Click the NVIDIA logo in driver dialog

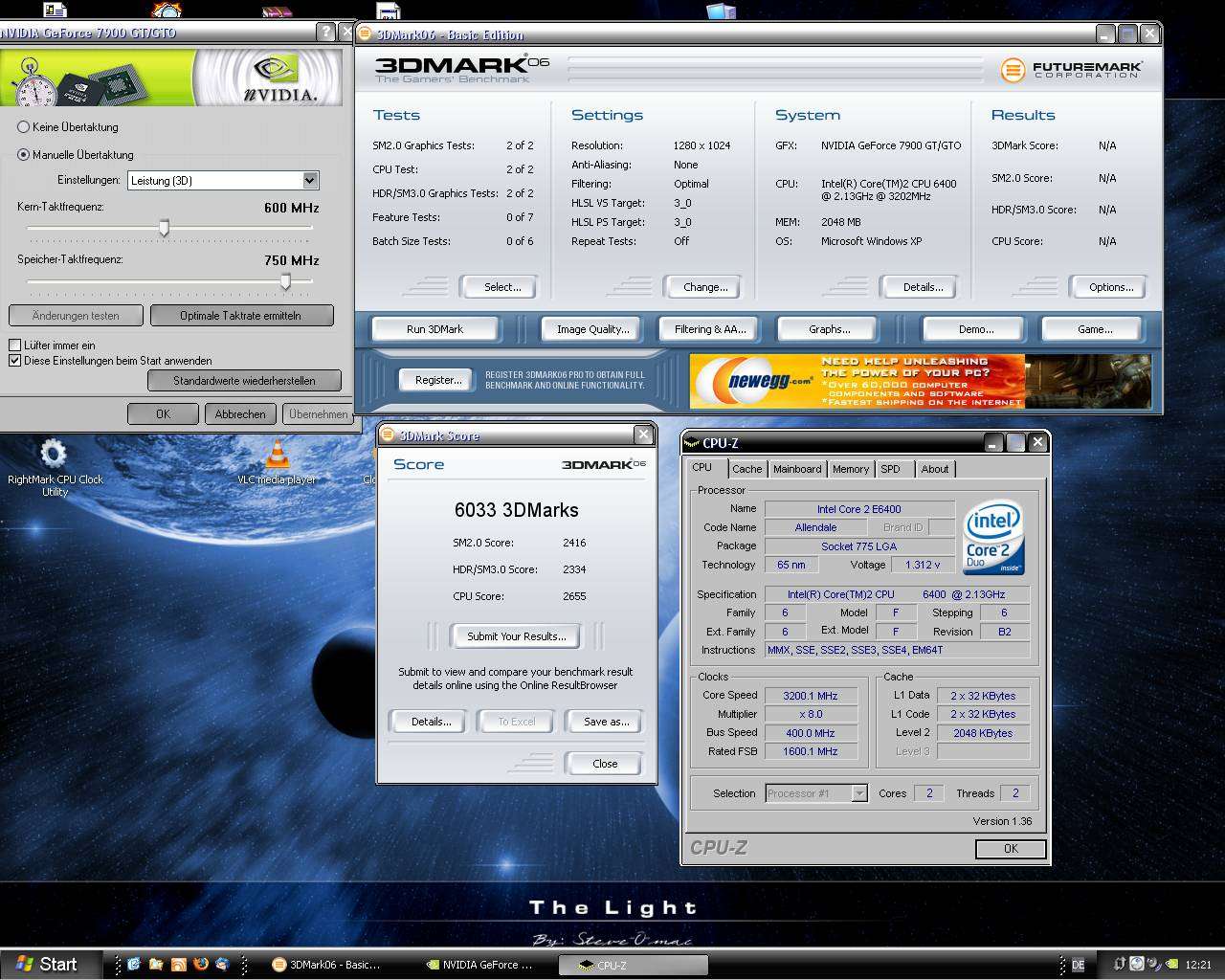[279, 78]
